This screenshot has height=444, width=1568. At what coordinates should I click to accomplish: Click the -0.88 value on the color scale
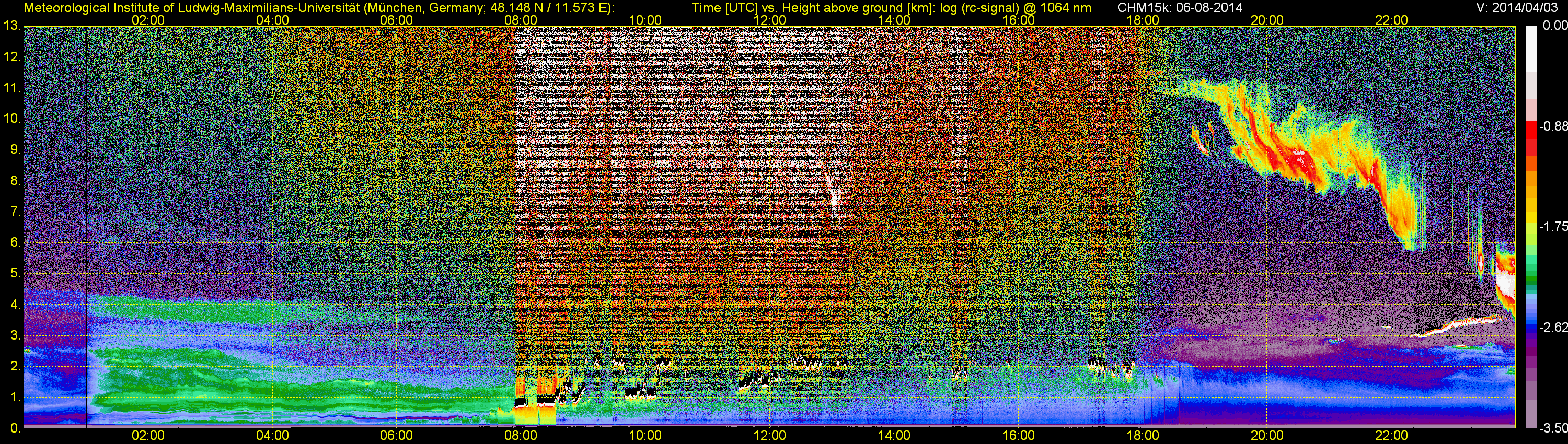(1553, 126)
